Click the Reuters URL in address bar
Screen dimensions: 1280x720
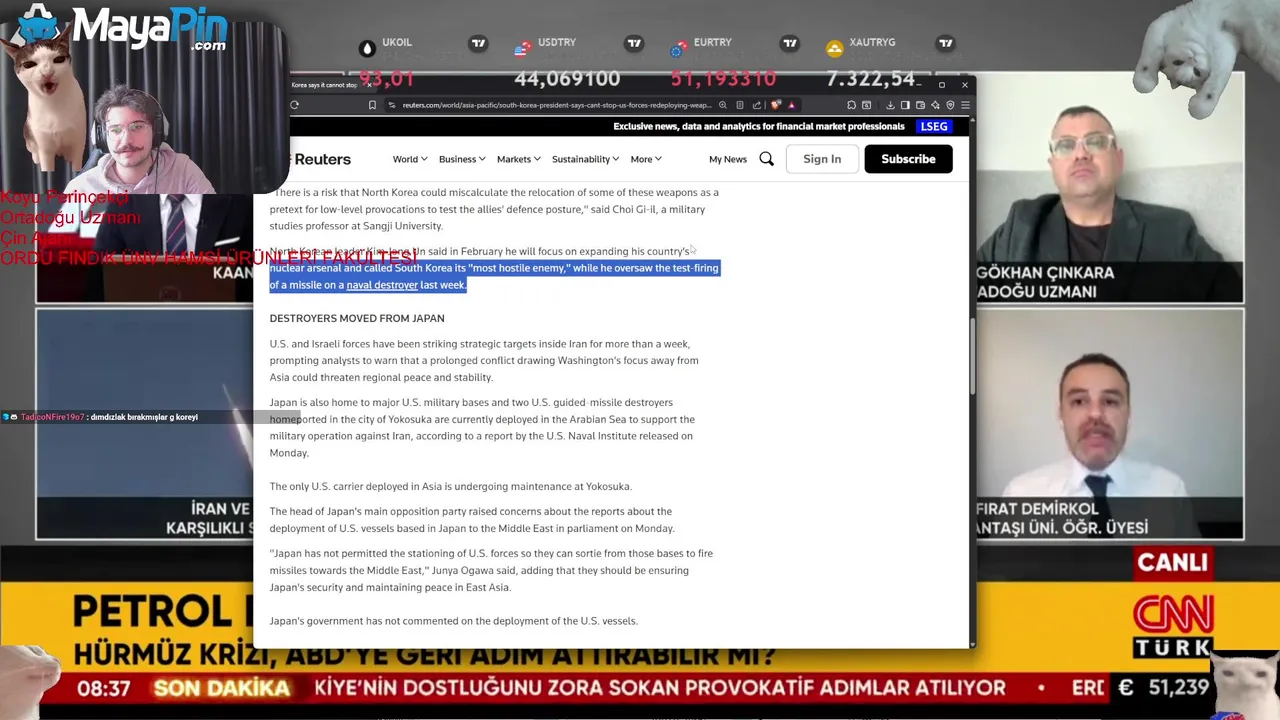(557, 105)
